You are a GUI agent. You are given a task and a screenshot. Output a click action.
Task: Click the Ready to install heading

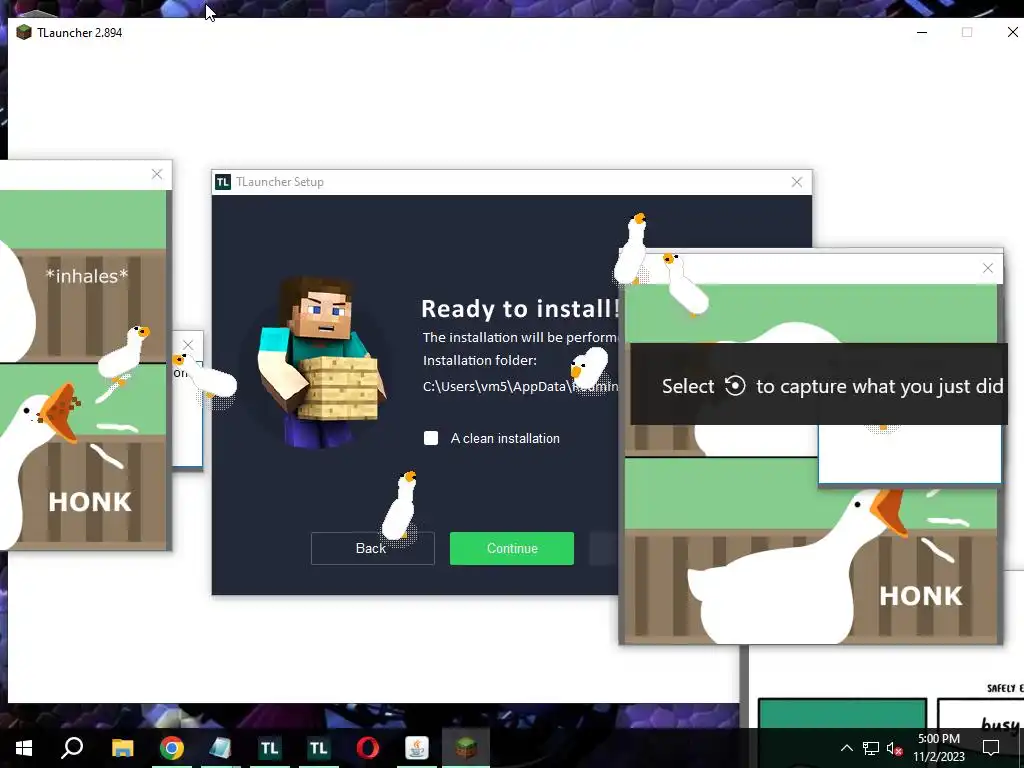click(519, 308)
